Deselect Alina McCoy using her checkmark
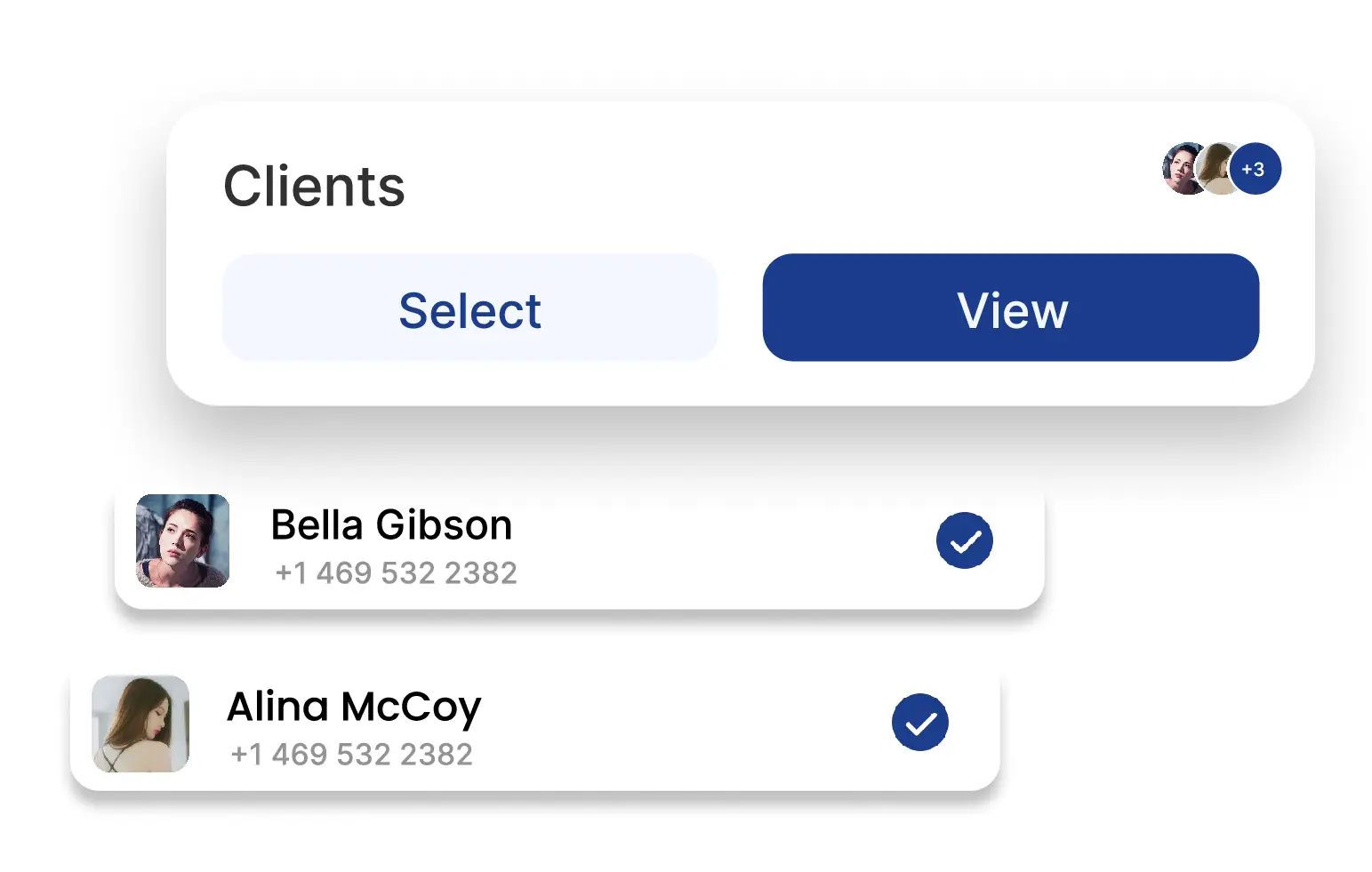 [x=919, y=722]
